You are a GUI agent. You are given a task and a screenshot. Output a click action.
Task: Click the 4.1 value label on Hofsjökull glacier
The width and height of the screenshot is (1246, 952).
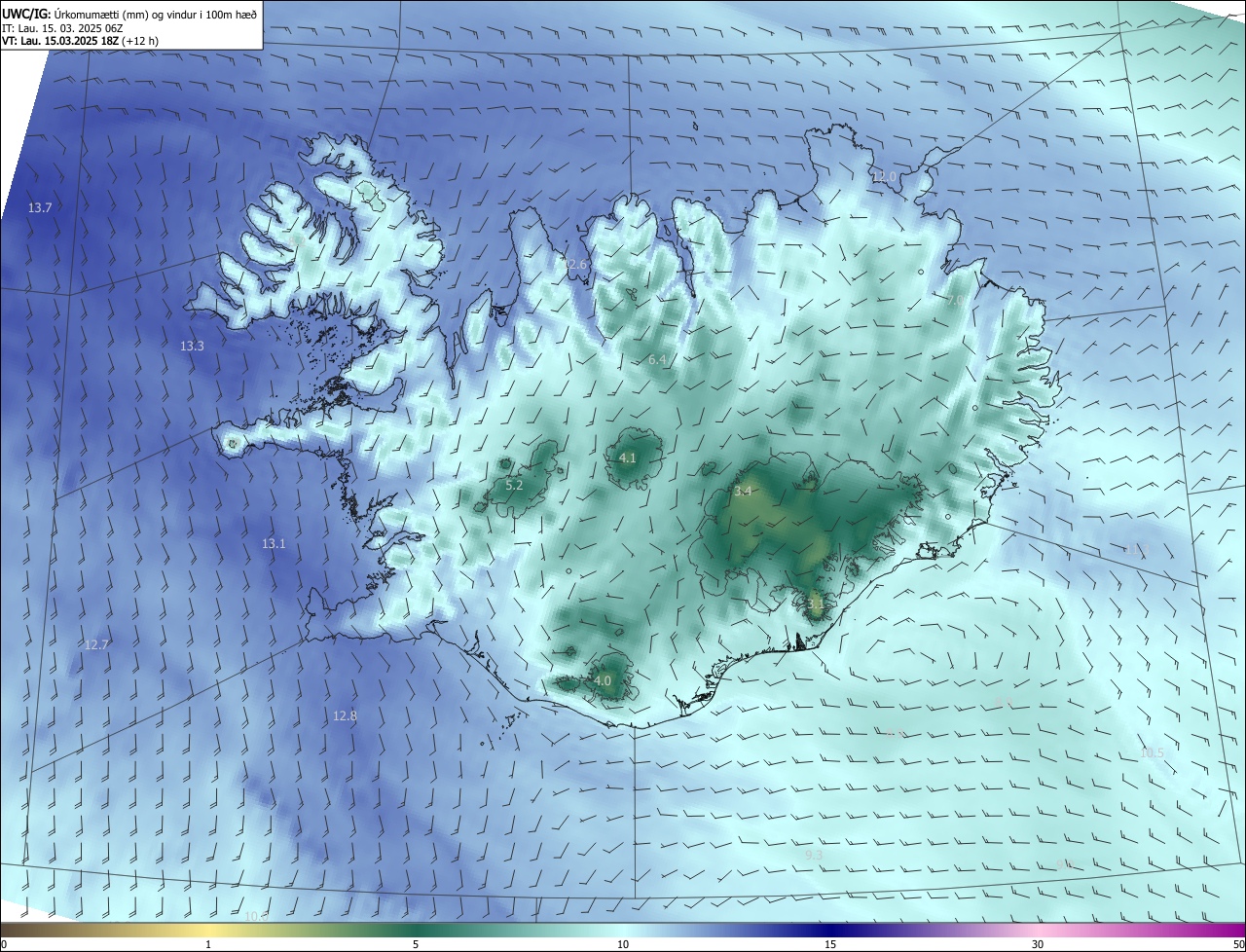628,458
